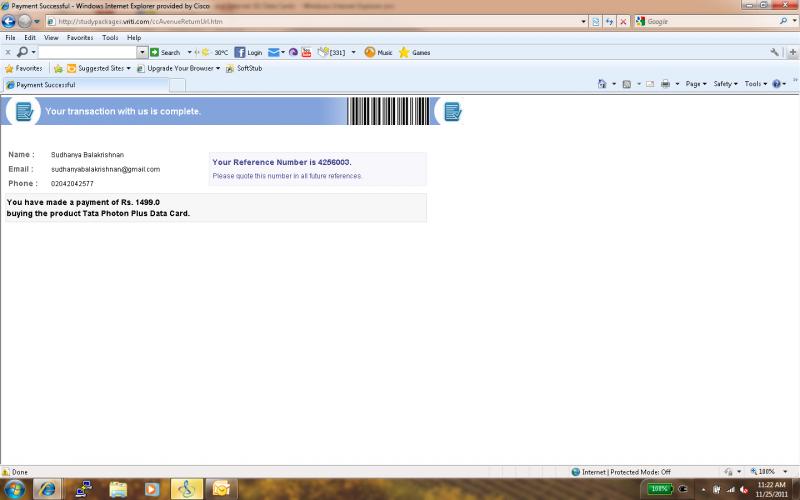This screenshot has width=800, height=500.
Task: Click inside the Google search box
Action: coord(712,21)
